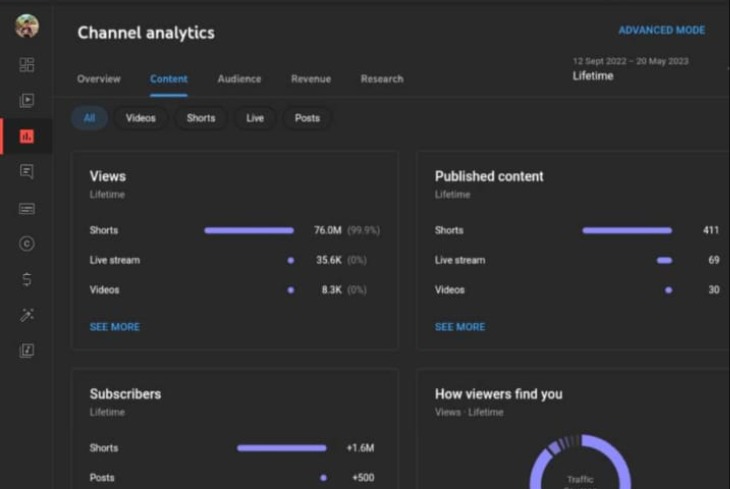Click the +1.6M Shorts subscribers value
Viewport: 730px width, 489px height.
click(x=360, y=448)
